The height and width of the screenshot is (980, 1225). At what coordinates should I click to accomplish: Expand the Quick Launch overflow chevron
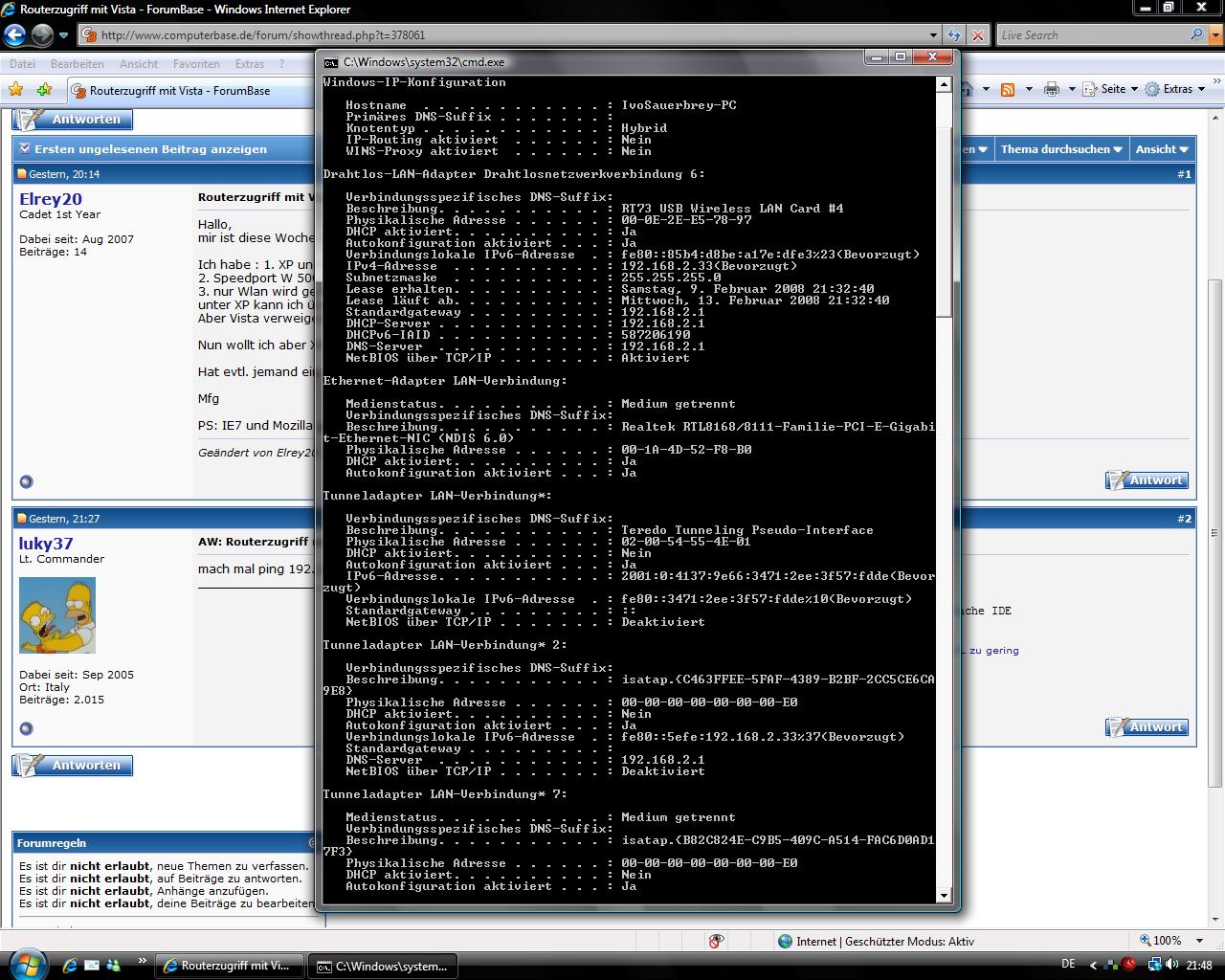coord(143,960)
